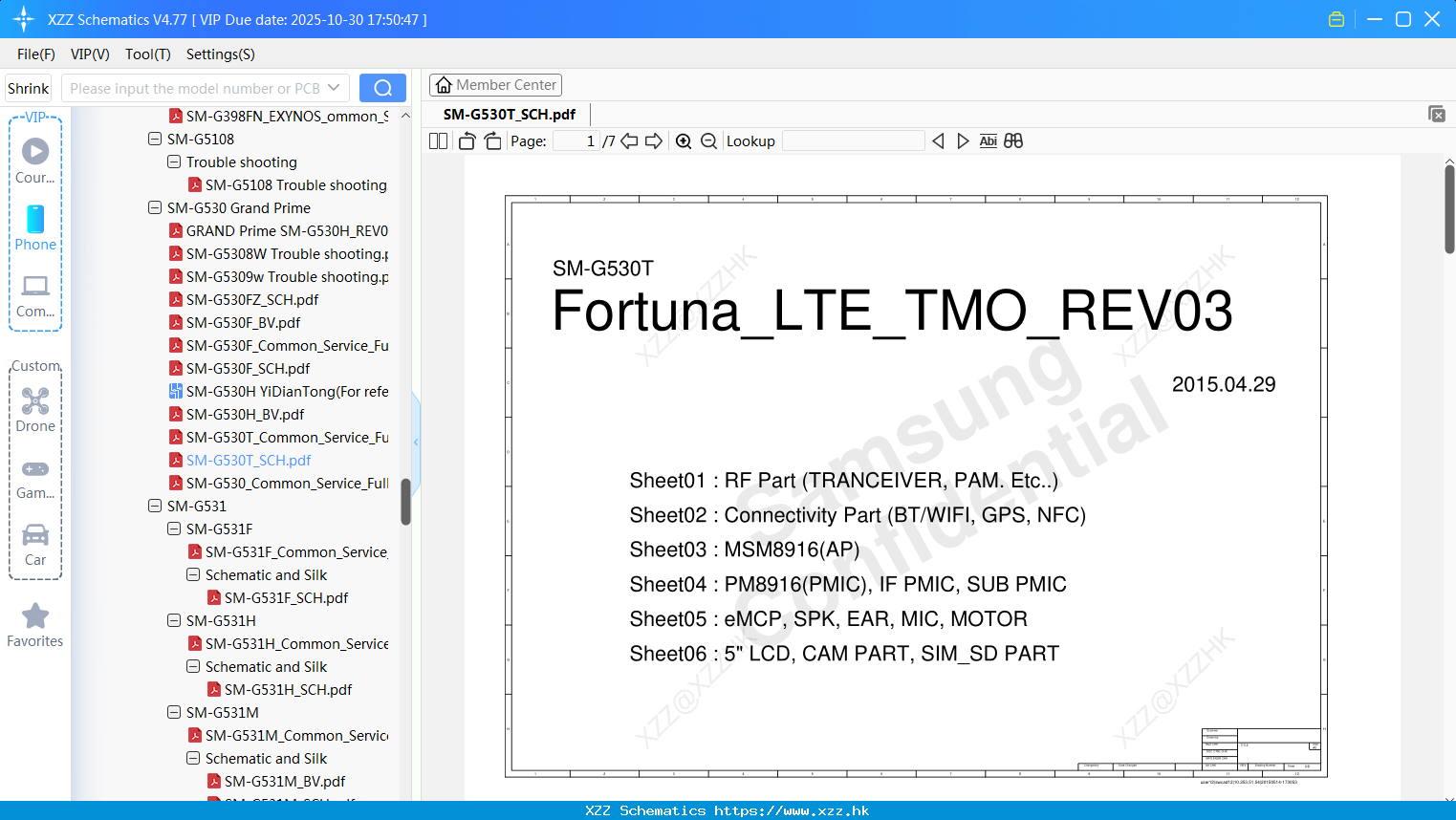
Task: Open SM-G530H_BV.pdf file
Action: (x=237, y=414)
